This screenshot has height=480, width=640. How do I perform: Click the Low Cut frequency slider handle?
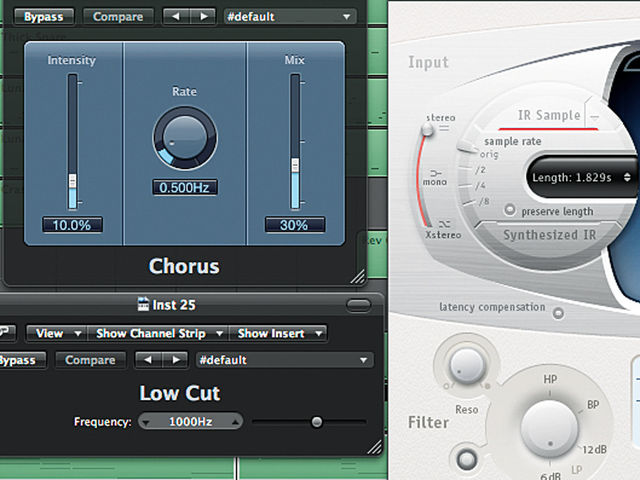click(316, 422)
